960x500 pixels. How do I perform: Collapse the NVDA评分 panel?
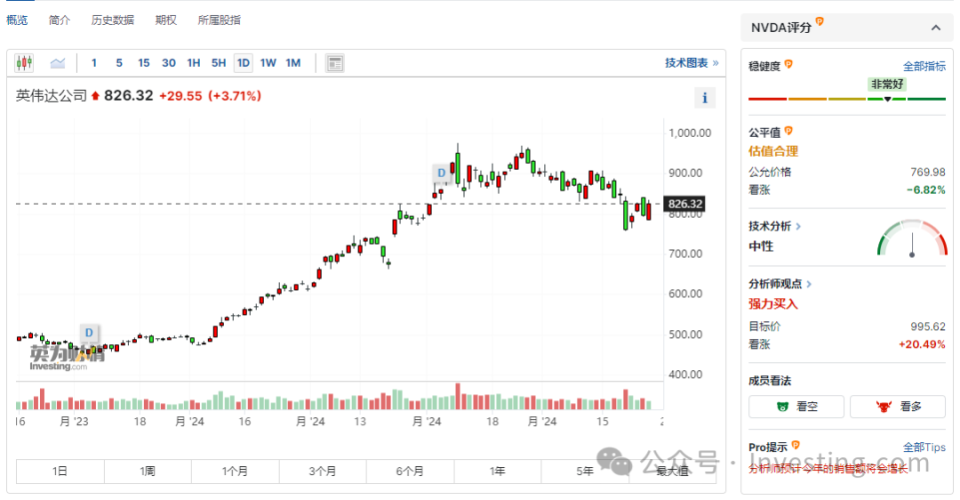(936, 28)
